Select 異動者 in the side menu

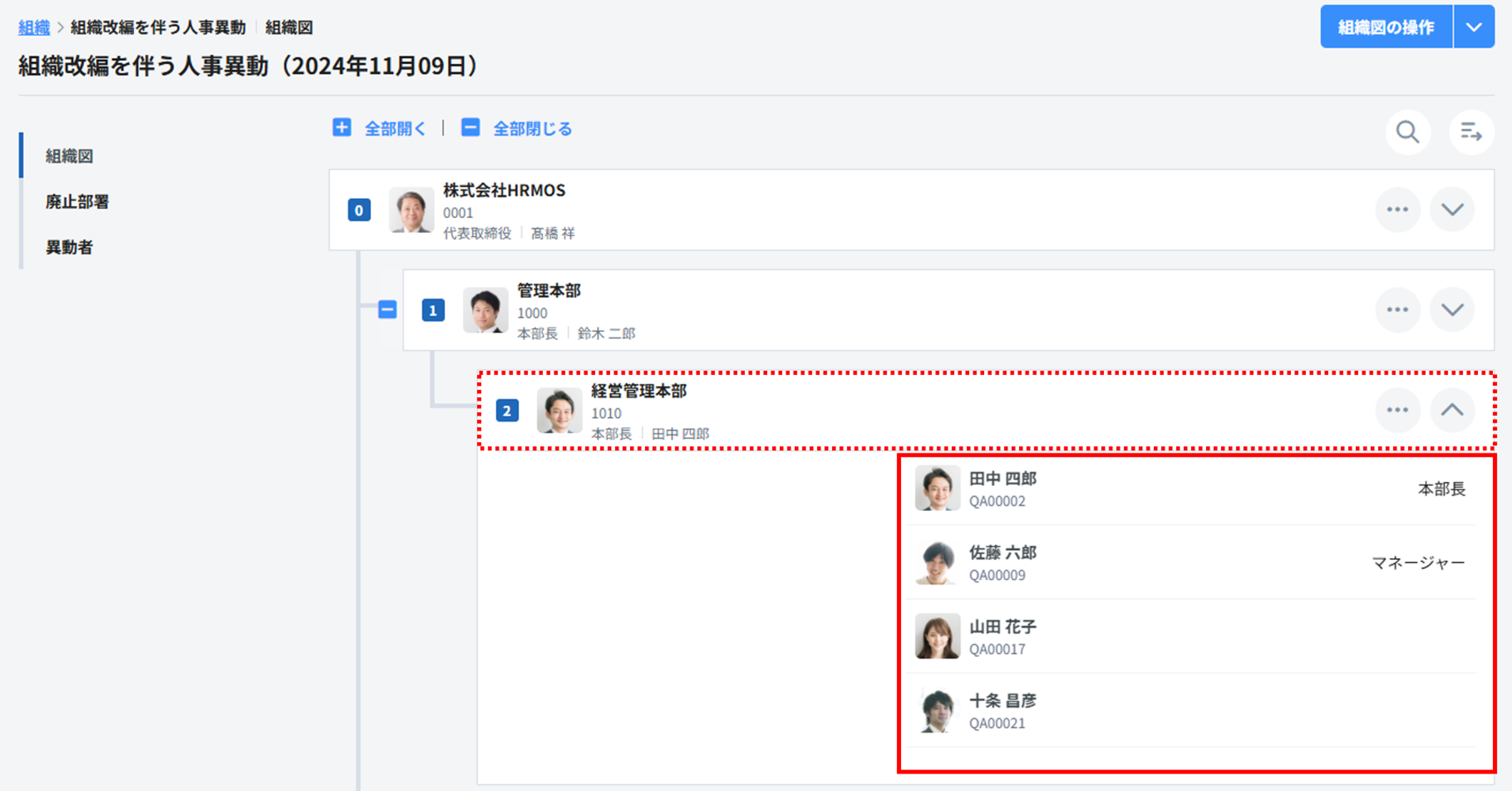pos(69,247)
